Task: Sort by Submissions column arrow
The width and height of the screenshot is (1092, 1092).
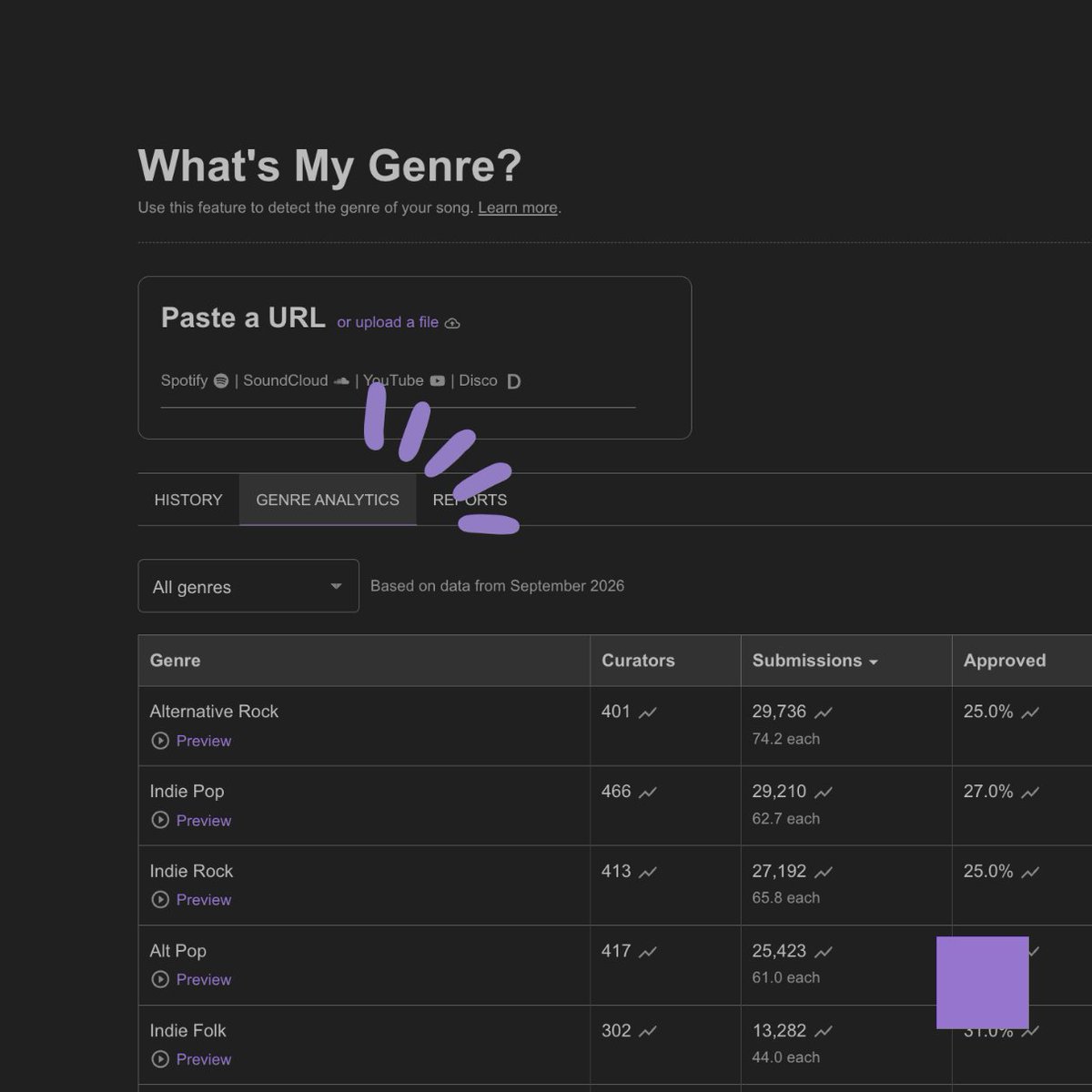Action: tap(874, 662)
